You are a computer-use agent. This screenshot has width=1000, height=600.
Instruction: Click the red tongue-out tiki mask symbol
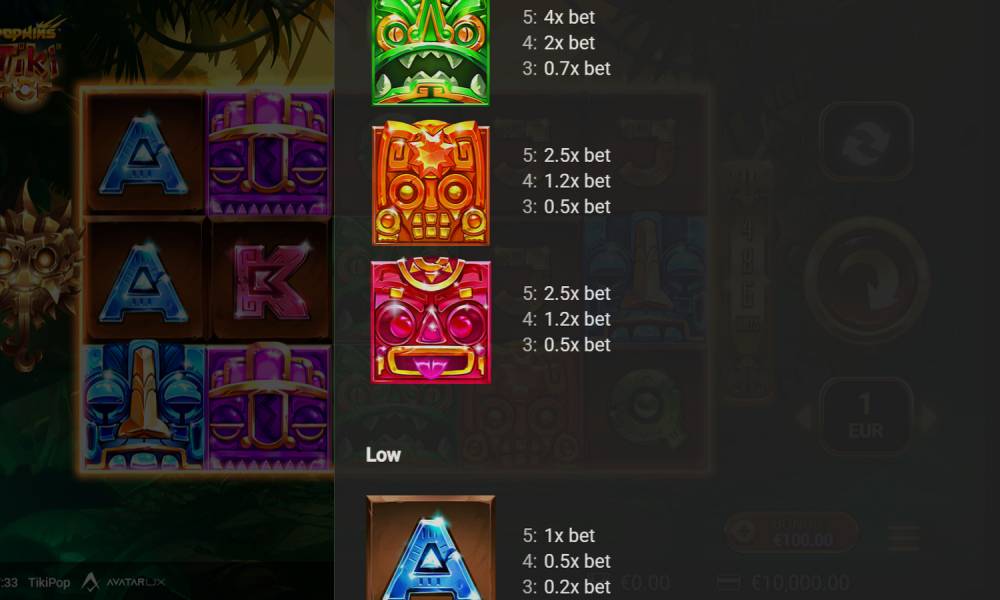(431, 320)
